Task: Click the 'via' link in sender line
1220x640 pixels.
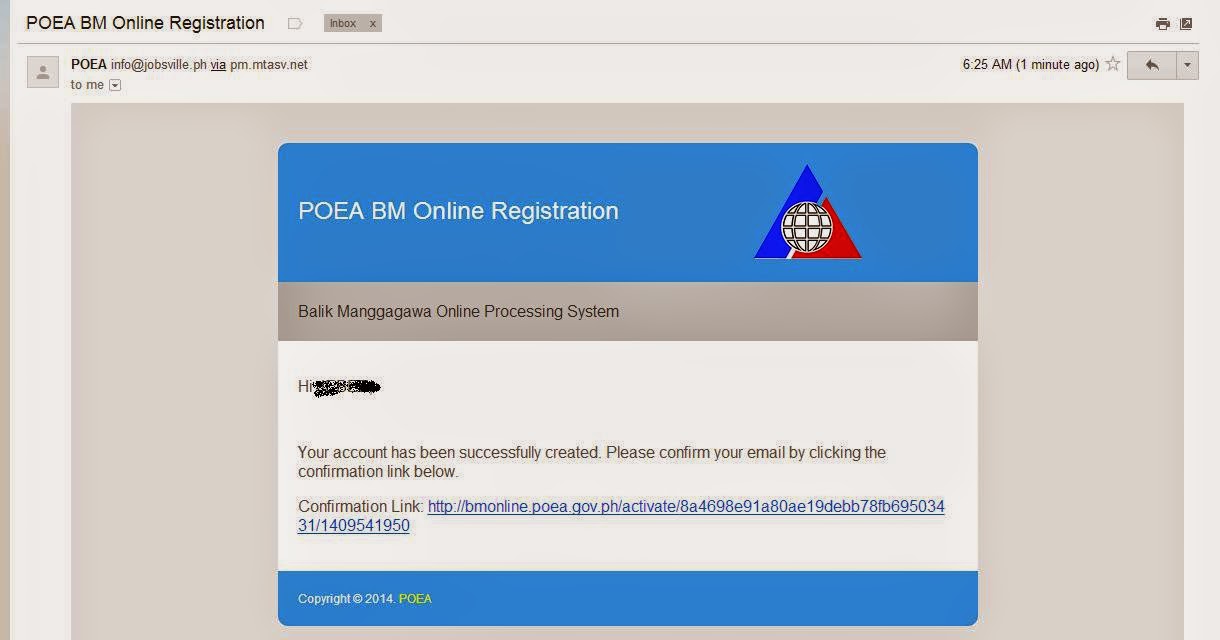Action: point(218,64)
